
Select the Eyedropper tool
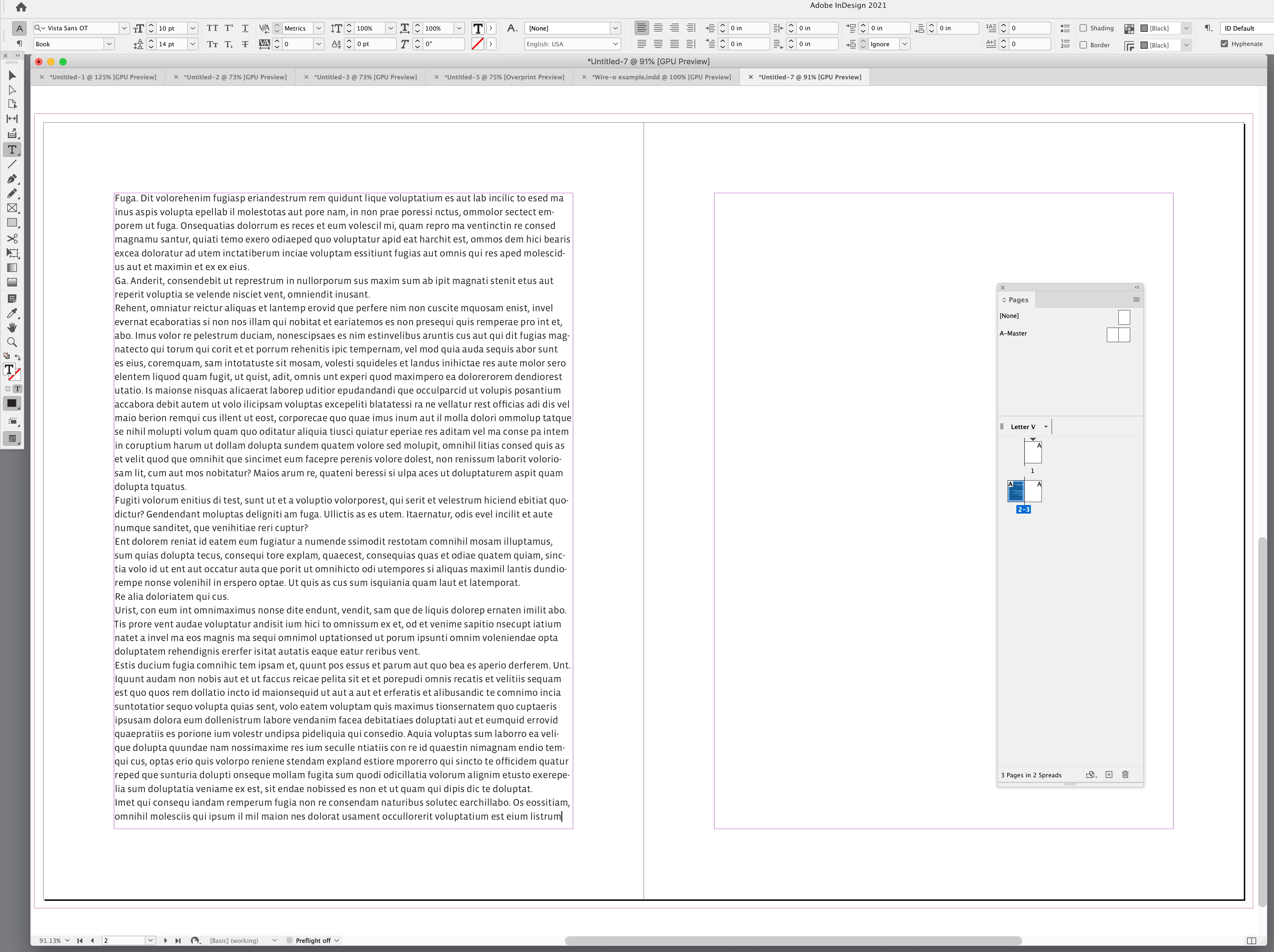(12, 313)
